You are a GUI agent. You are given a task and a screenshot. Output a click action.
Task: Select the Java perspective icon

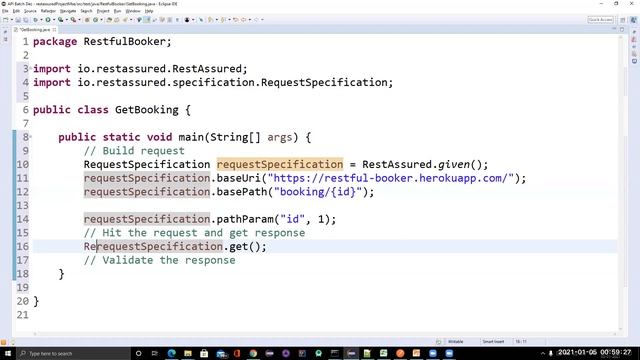click(x=633, y=20)
